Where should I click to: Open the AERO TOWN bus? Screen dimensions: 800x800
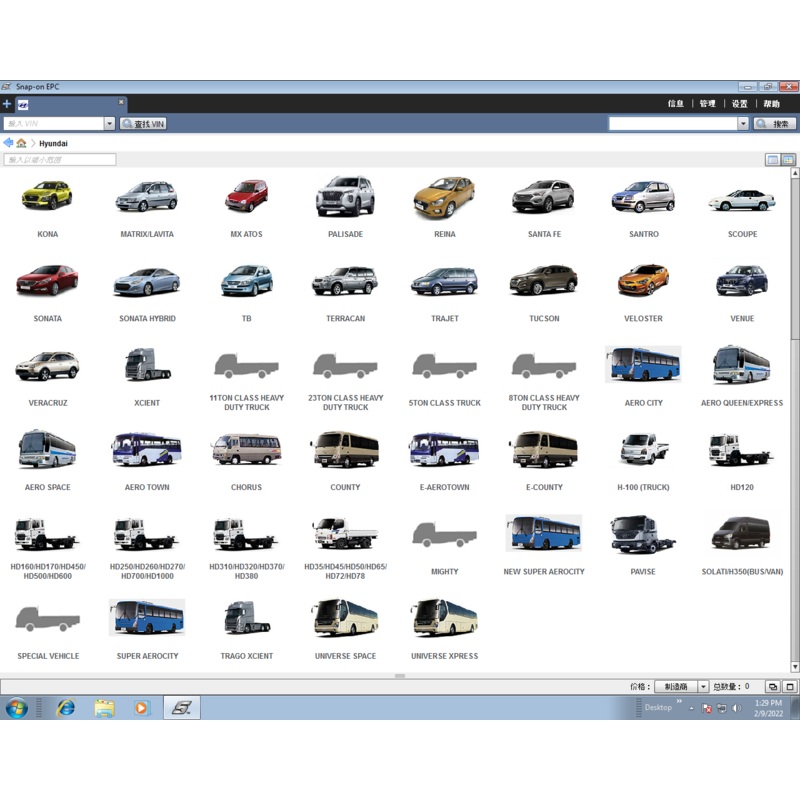coord(147,449)
